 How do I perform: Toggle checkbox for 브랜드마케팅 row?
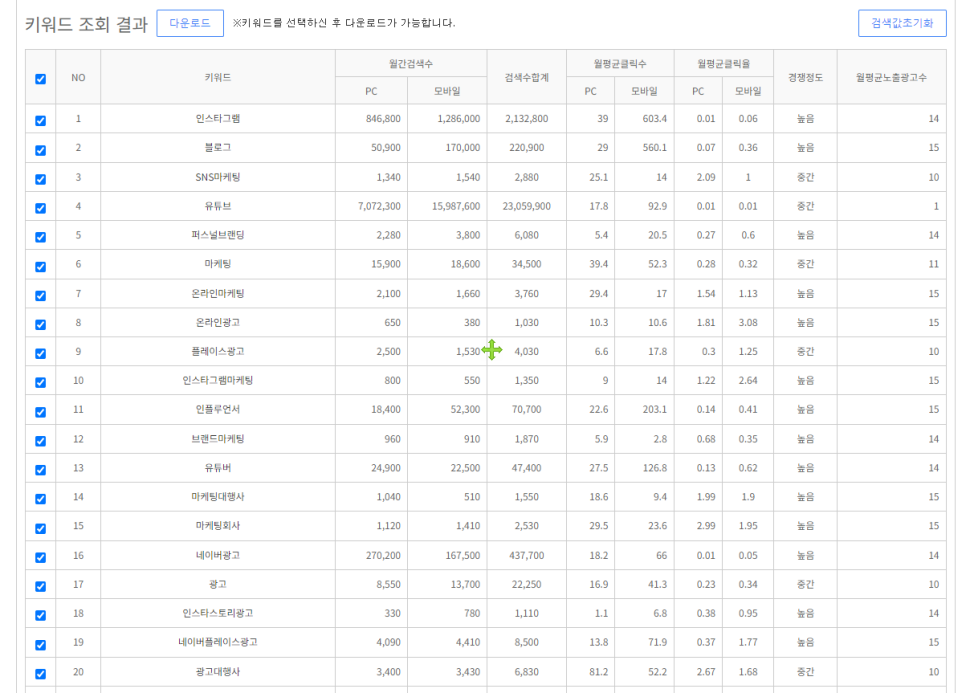[41, 441]
